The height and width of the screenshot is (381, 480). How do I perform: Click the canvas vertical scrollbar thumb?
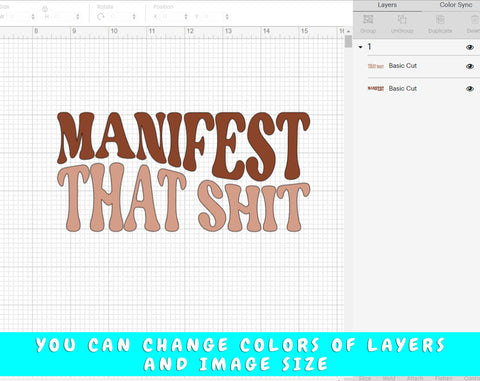pyautogui.click(x=348, y=42)
